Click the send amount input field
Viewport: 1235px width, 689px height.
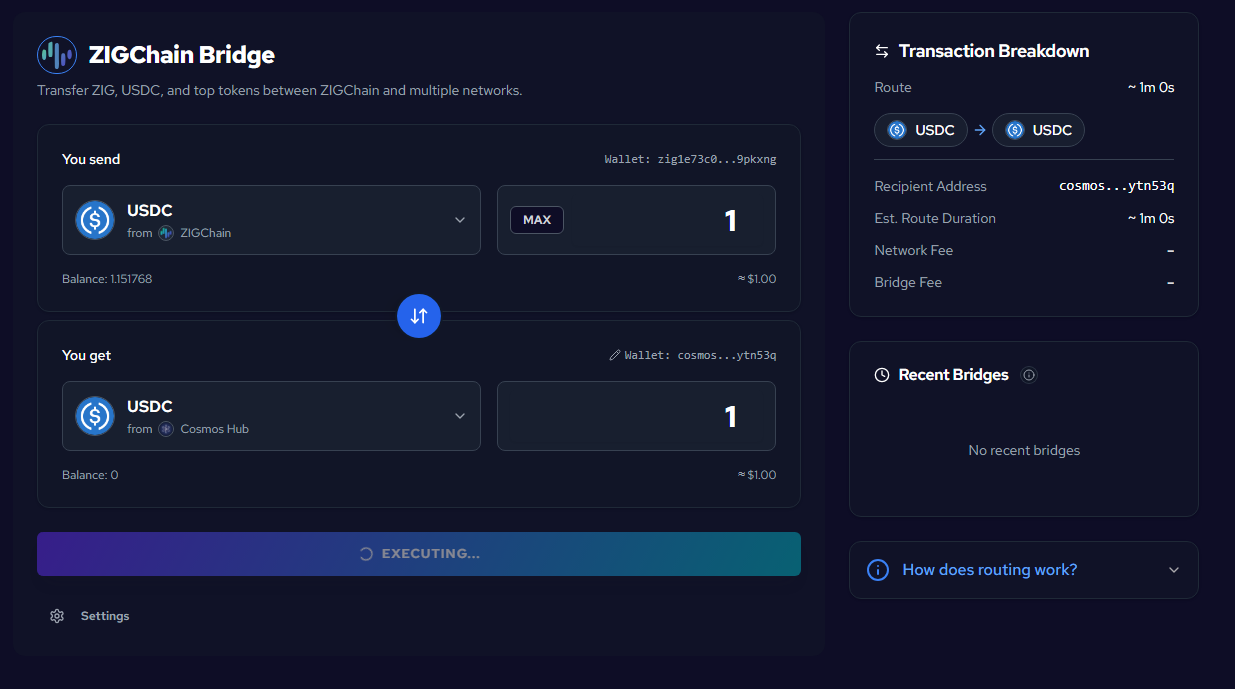[x=670, y=220]
